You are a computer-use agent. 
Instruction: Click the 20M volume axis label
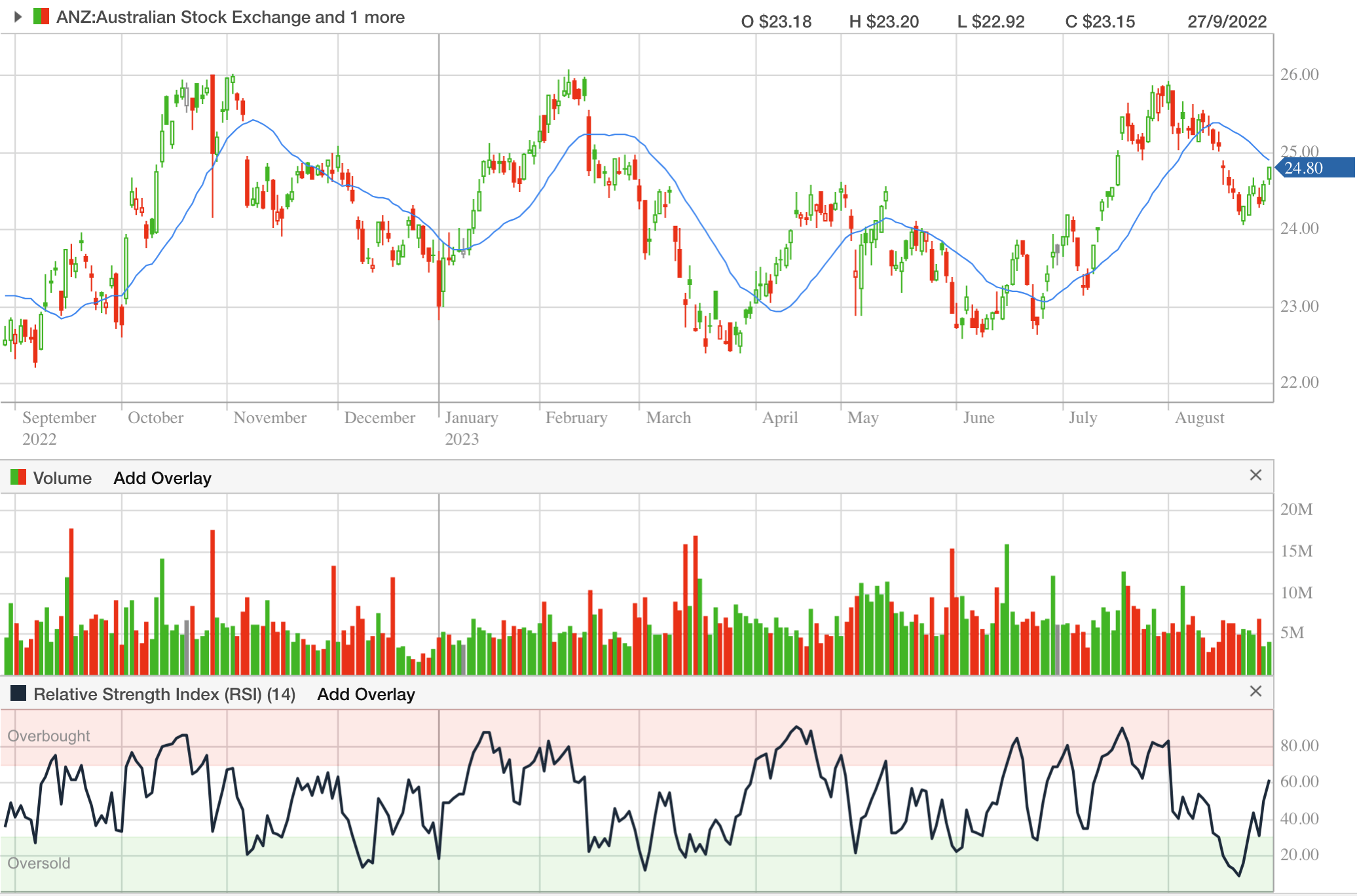coord(1296,510)
